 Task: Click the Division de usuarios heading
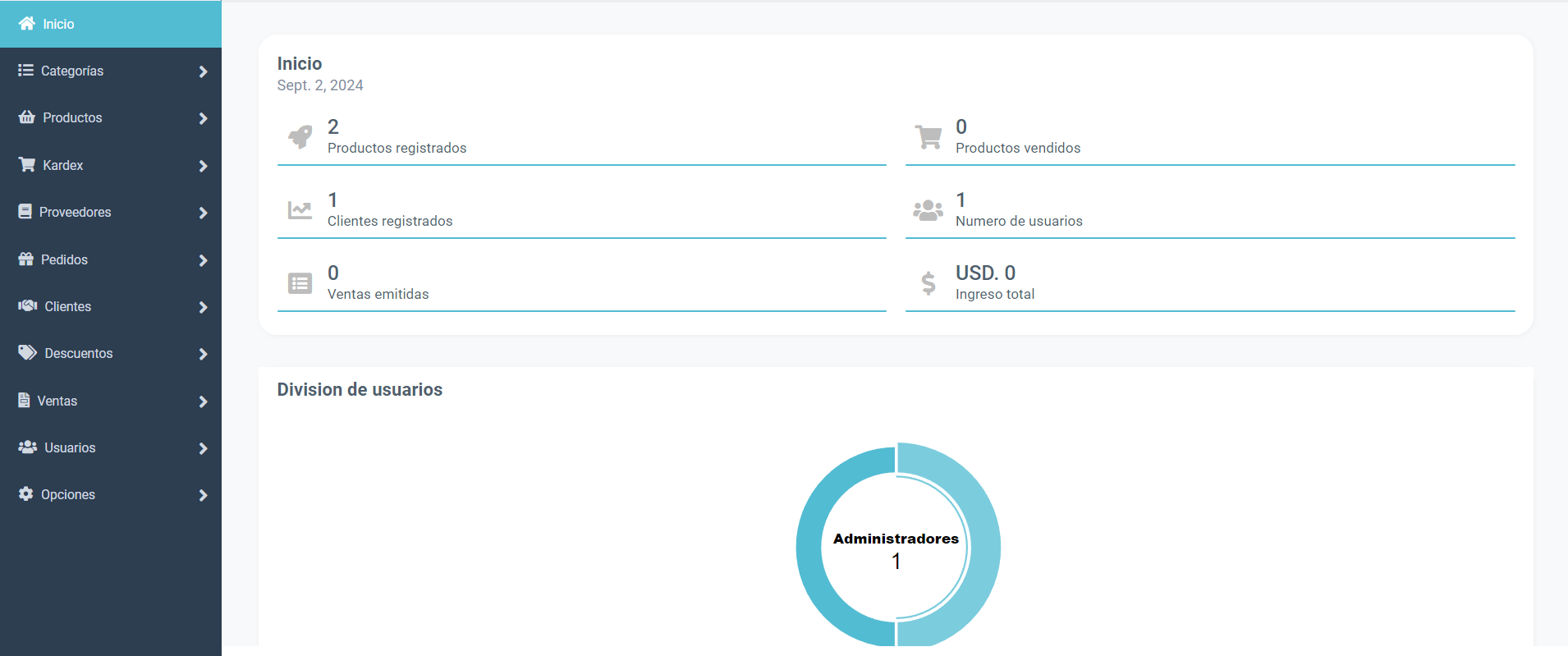coord(360,389)
